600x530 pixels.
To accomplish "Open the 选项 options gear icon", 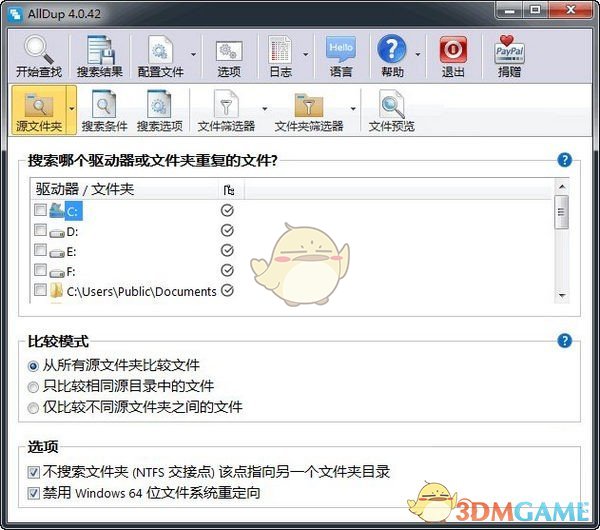I will 229,52.
